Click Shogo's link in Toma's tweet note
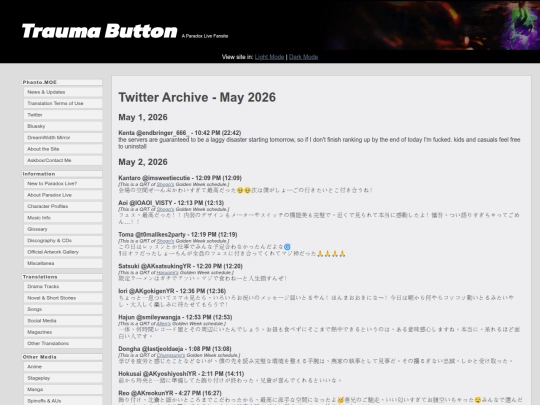540x405 pixels. pyautogui.click(x=165, y=241)
